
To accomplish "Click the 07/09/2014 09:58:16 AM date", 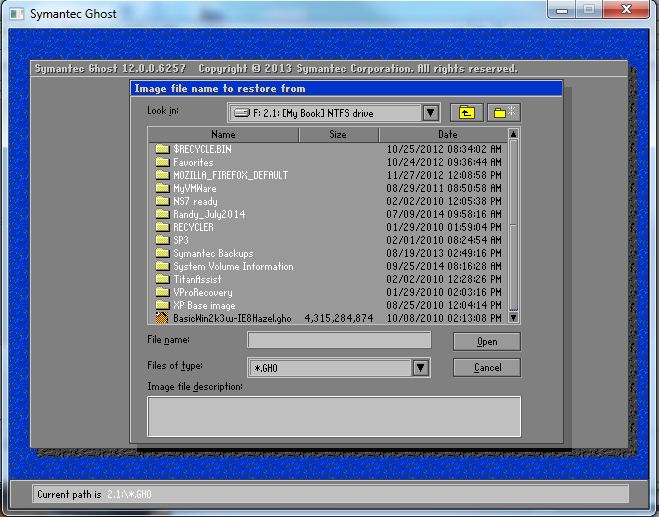I will (444, 214).
